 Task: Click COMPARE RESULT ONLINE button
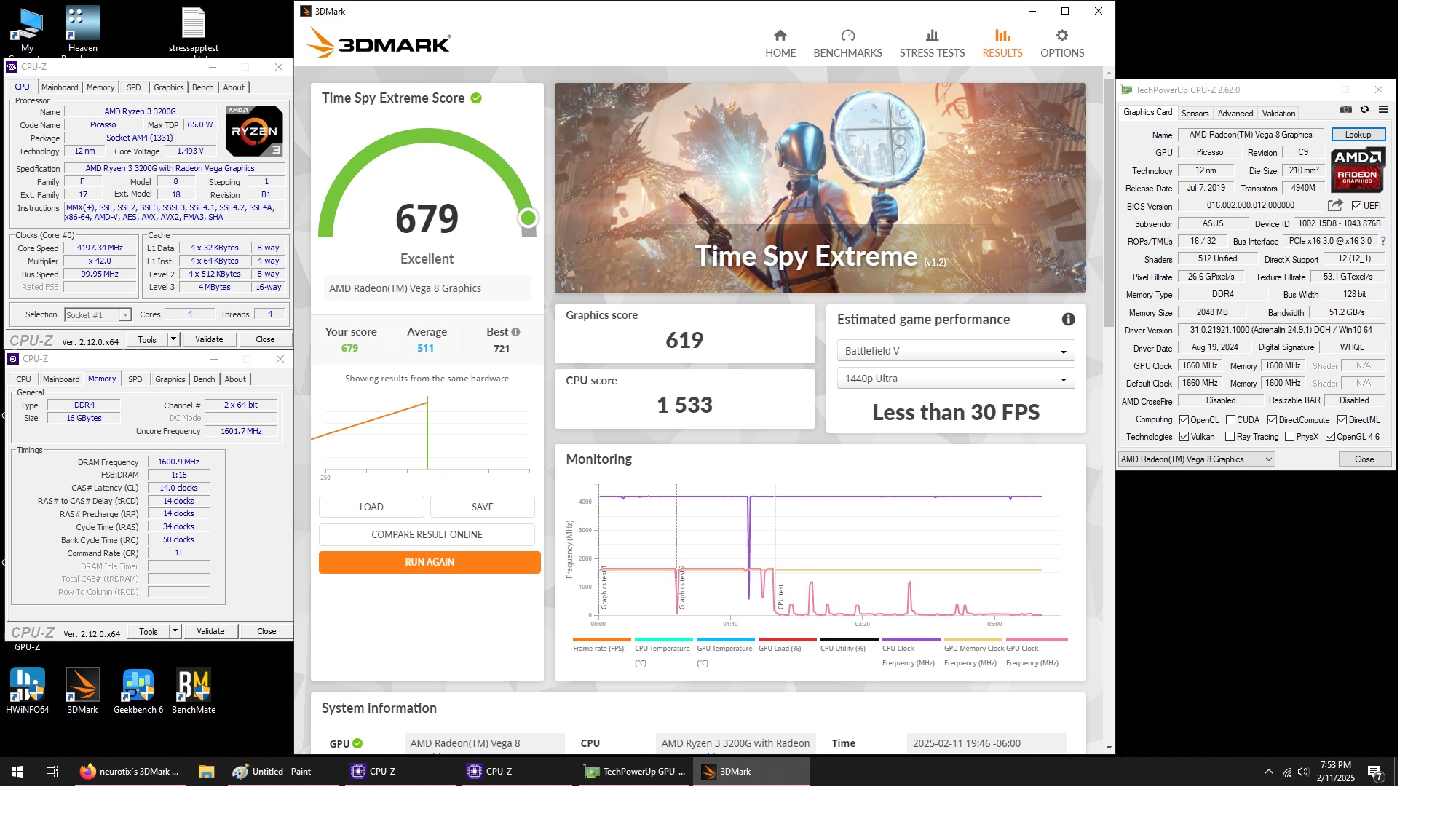coord(427,534)
